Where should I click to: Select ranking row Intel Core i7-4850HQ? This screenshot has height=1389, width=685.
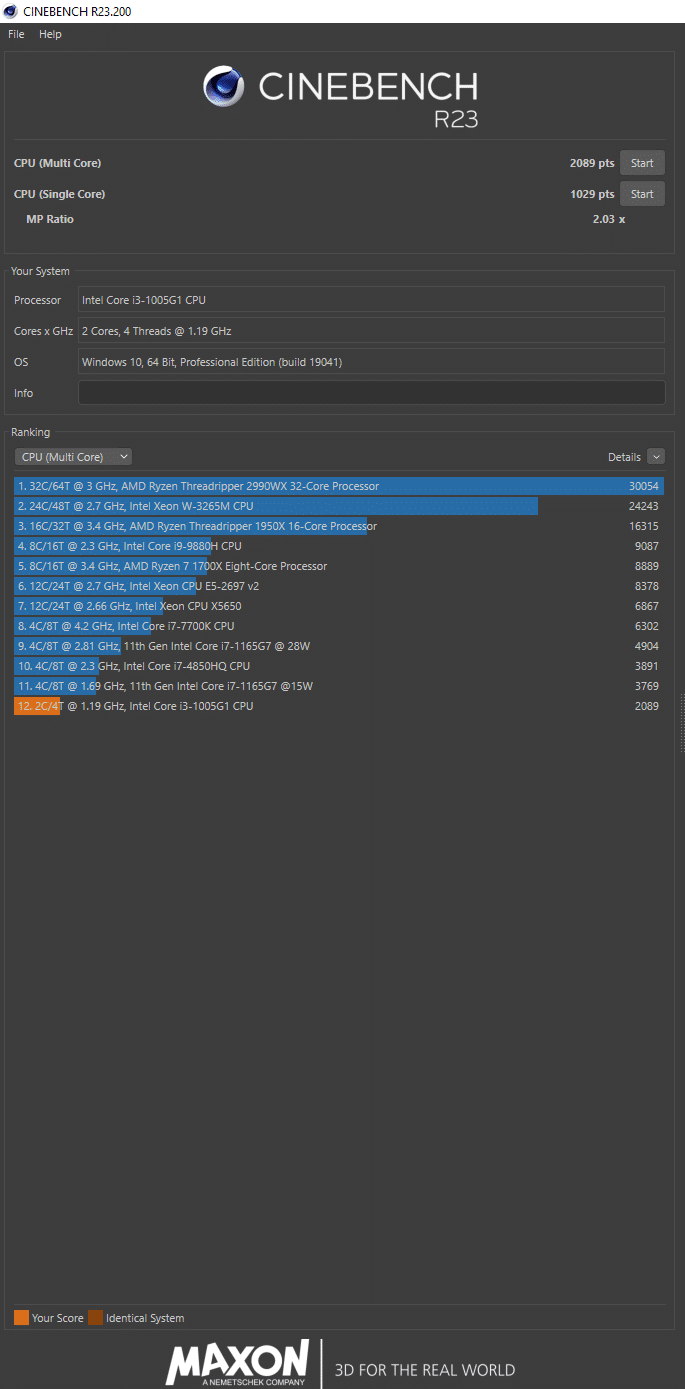tap(339, 666)
